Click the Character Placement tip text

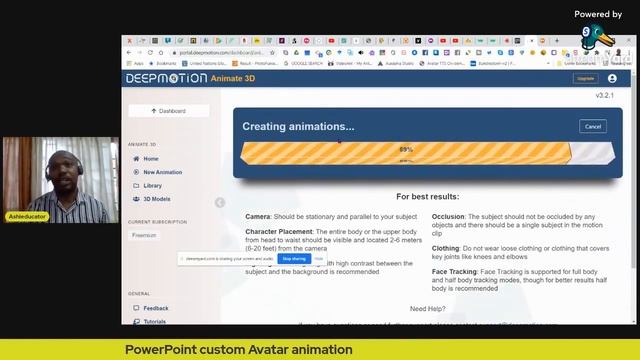[333, 240]
